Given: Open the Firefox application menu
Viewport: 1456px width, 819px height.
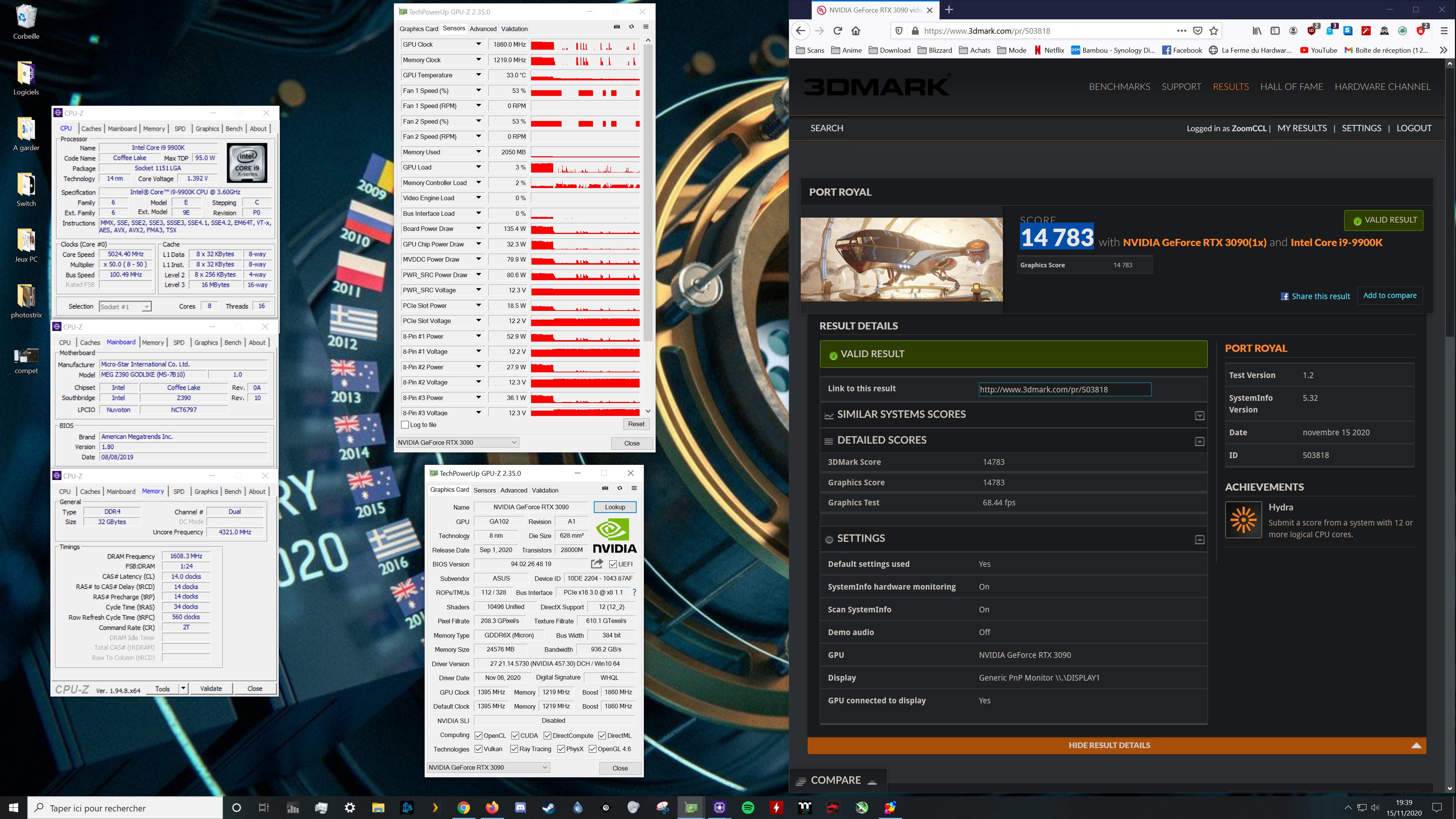Looking at the screenshot, I should pos(1443,30).
